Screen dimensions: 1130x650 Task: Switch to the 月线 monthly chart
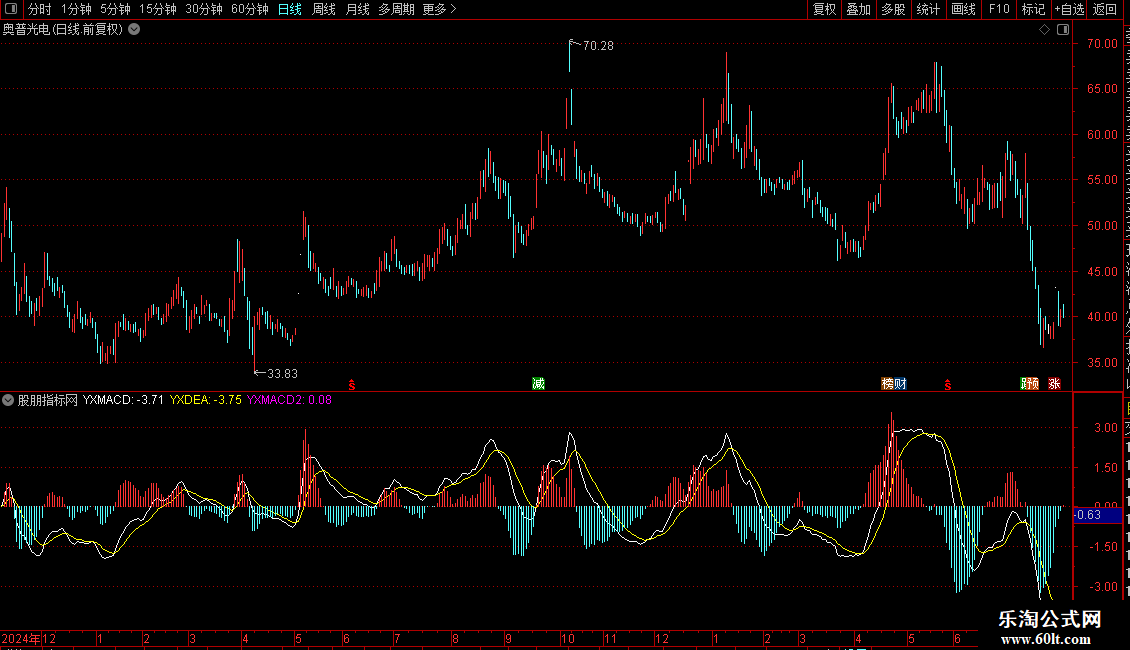pyautogui.click(x=357, y=9)
